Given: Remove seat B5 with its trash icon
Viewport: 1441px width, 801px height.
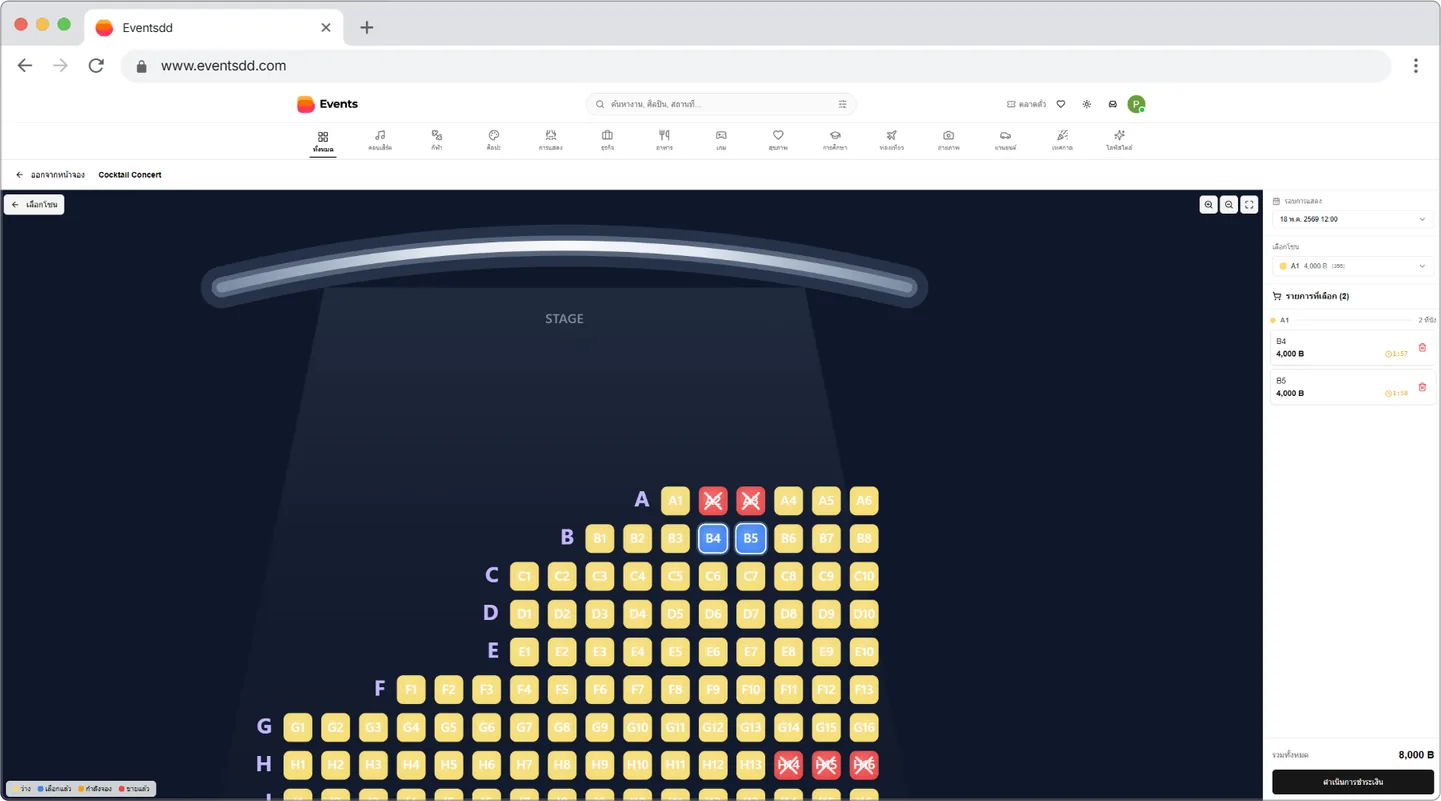Looking at the screenshot, I should click(1422, 387).
